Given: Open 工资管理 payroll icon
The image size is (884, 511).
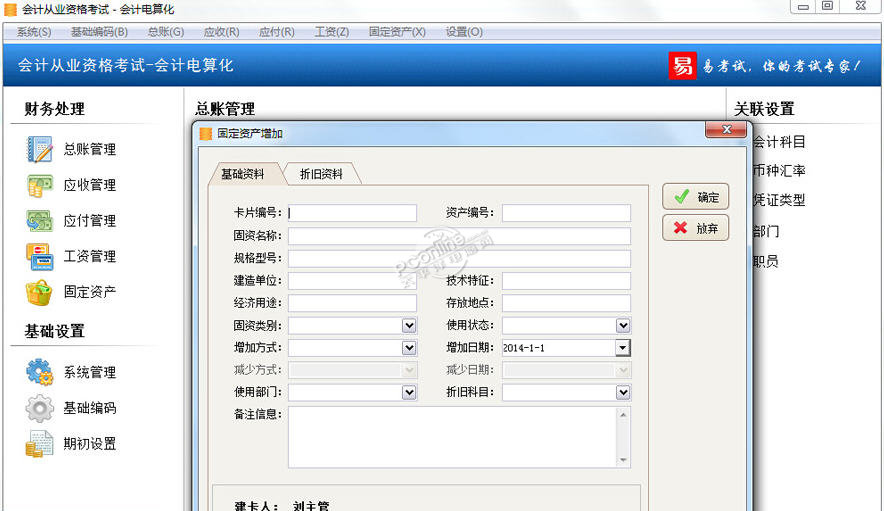Looking at the screenshot, I should click(39, 257).
